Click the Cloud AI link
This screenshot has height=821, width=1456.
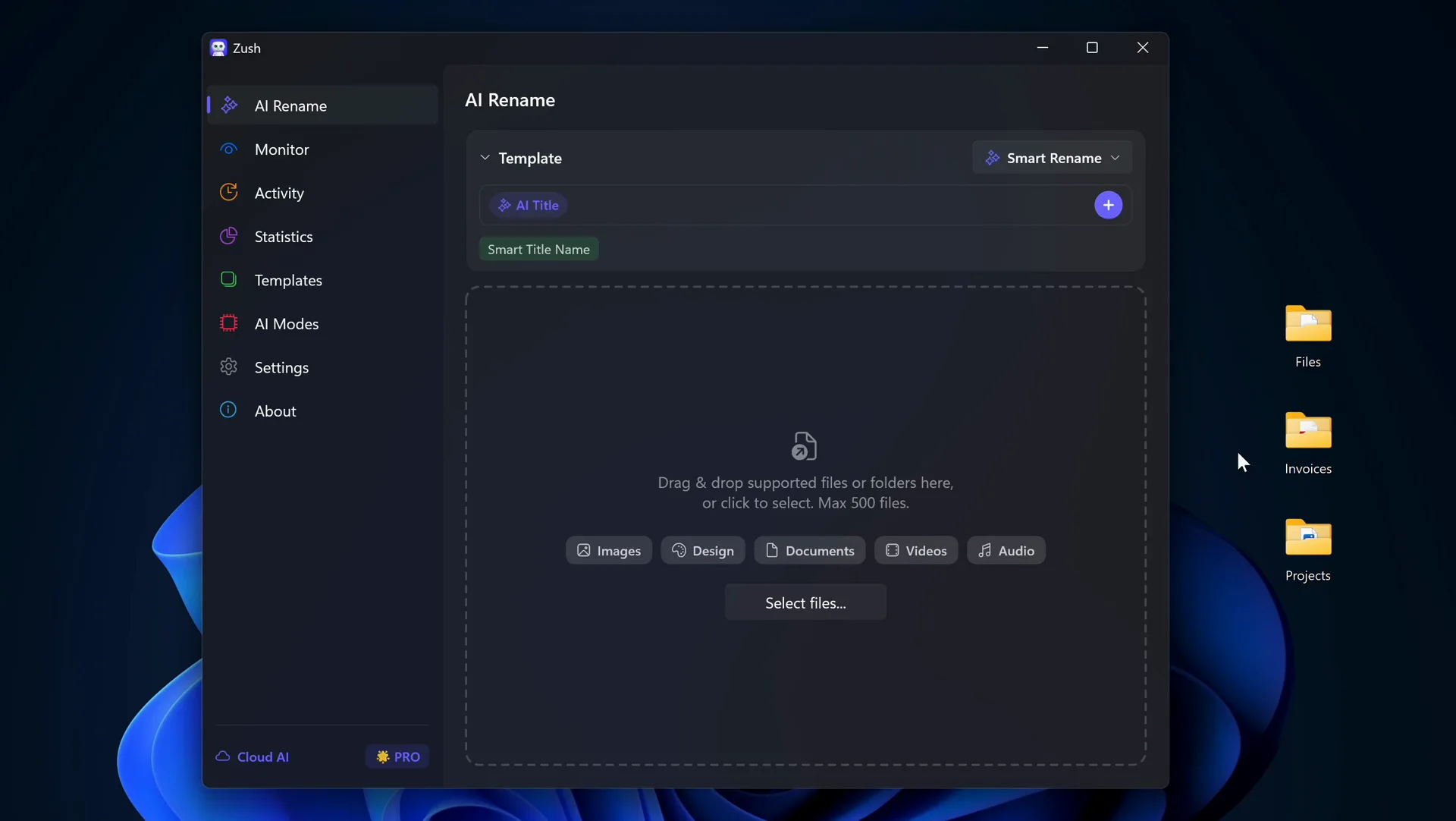253,757
